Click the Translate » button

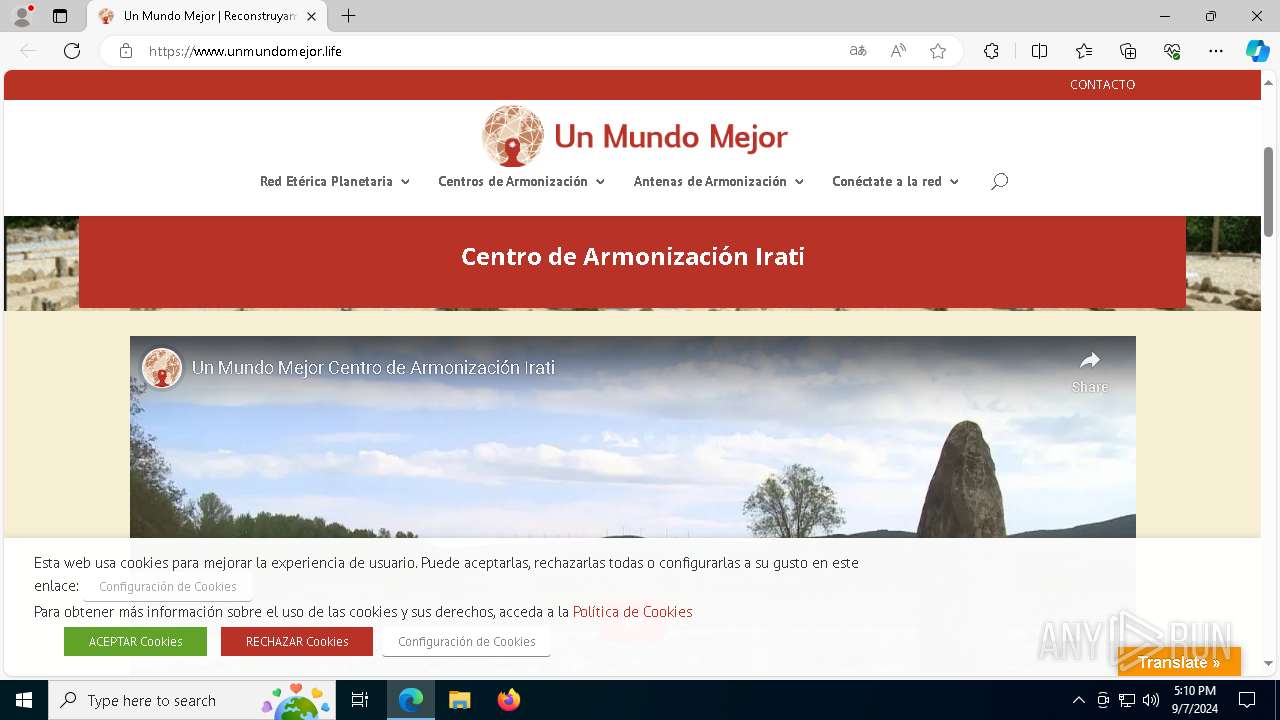1179,662
